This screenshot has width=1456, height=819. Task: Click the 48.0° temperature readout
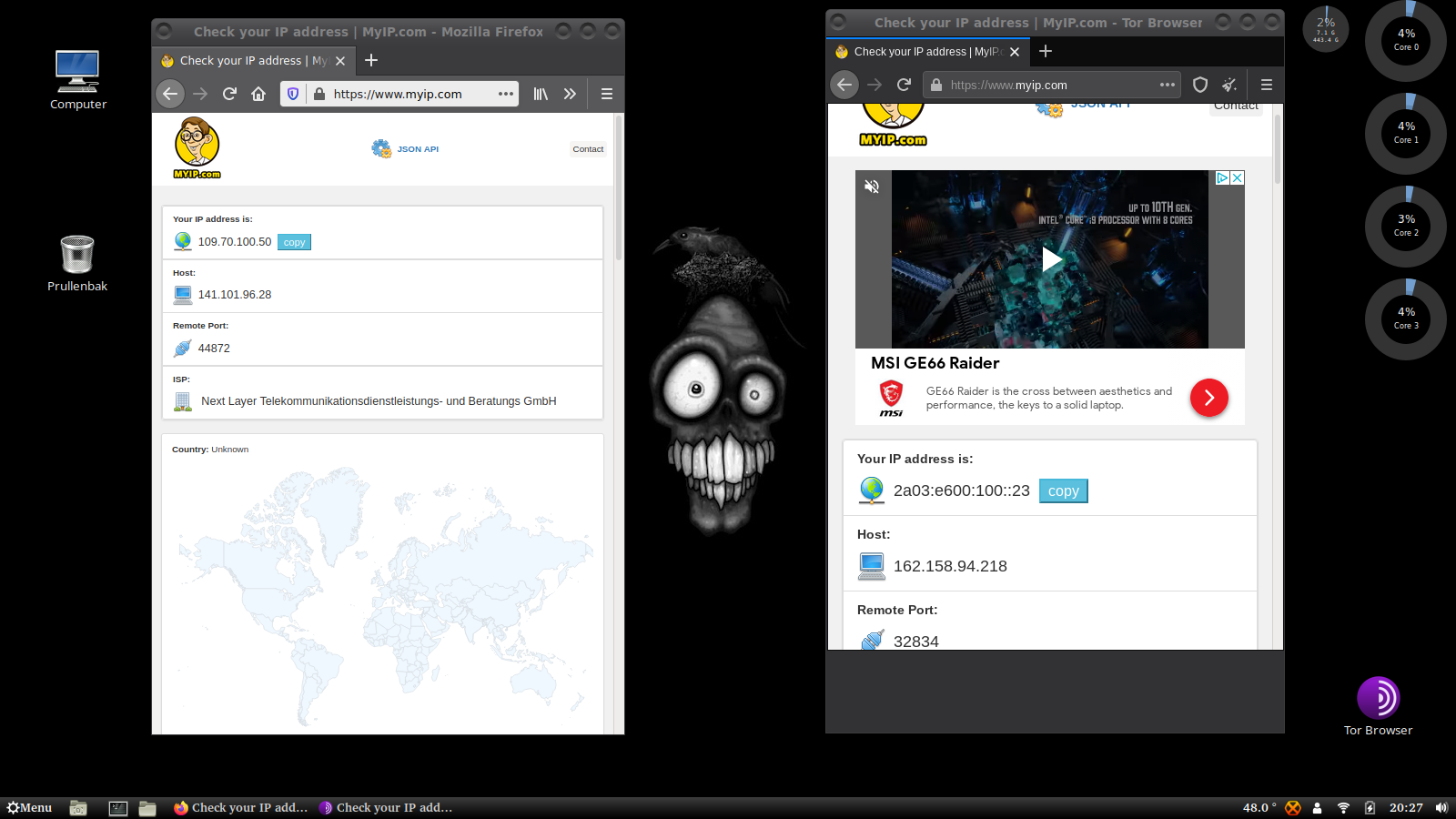coord(1259,808)
